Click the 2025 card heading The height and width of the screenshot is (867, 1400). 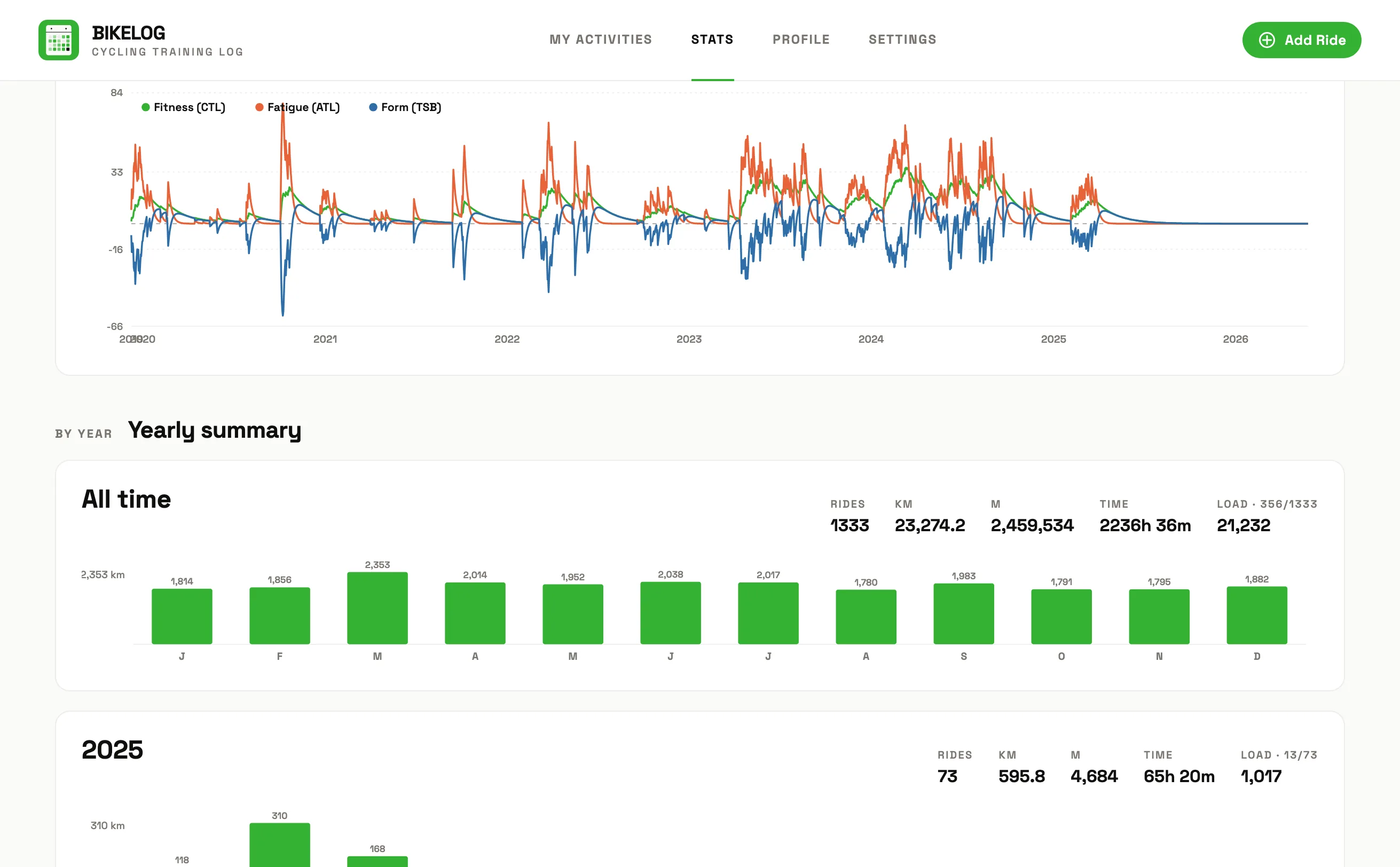[x=113, y=750]
